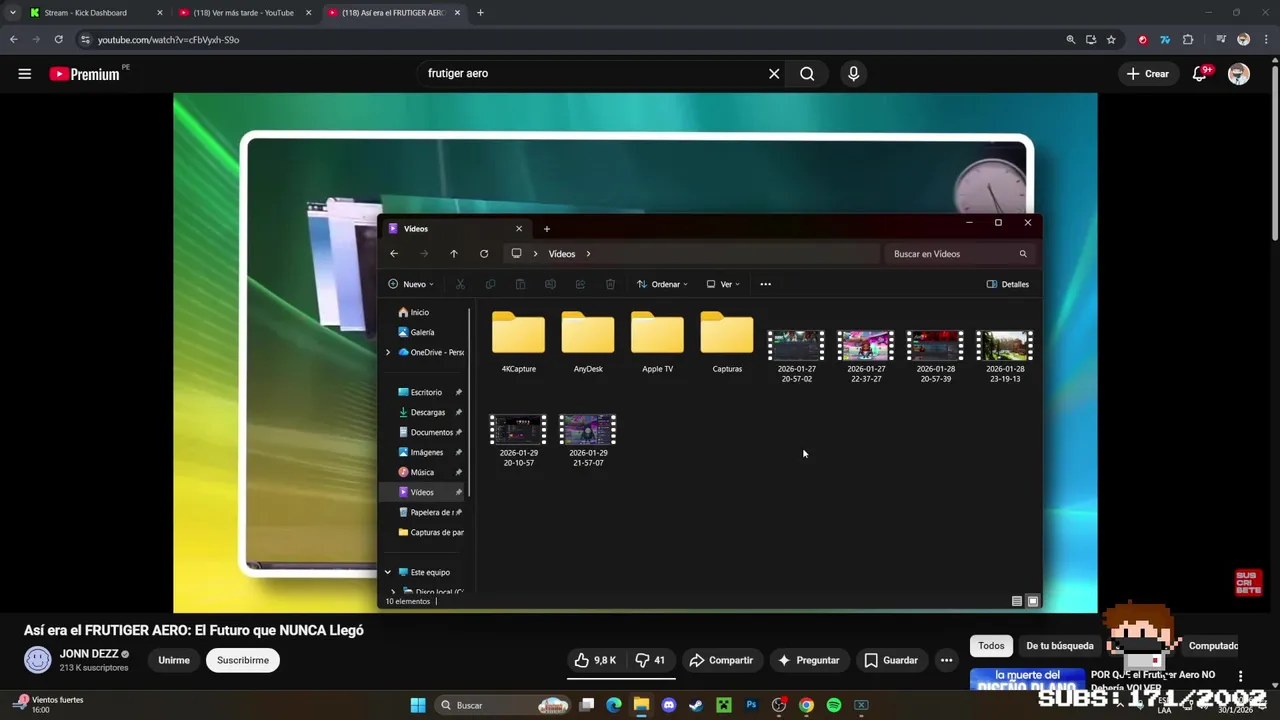
Task: Dislike the video showing 41
Action: 650,660
